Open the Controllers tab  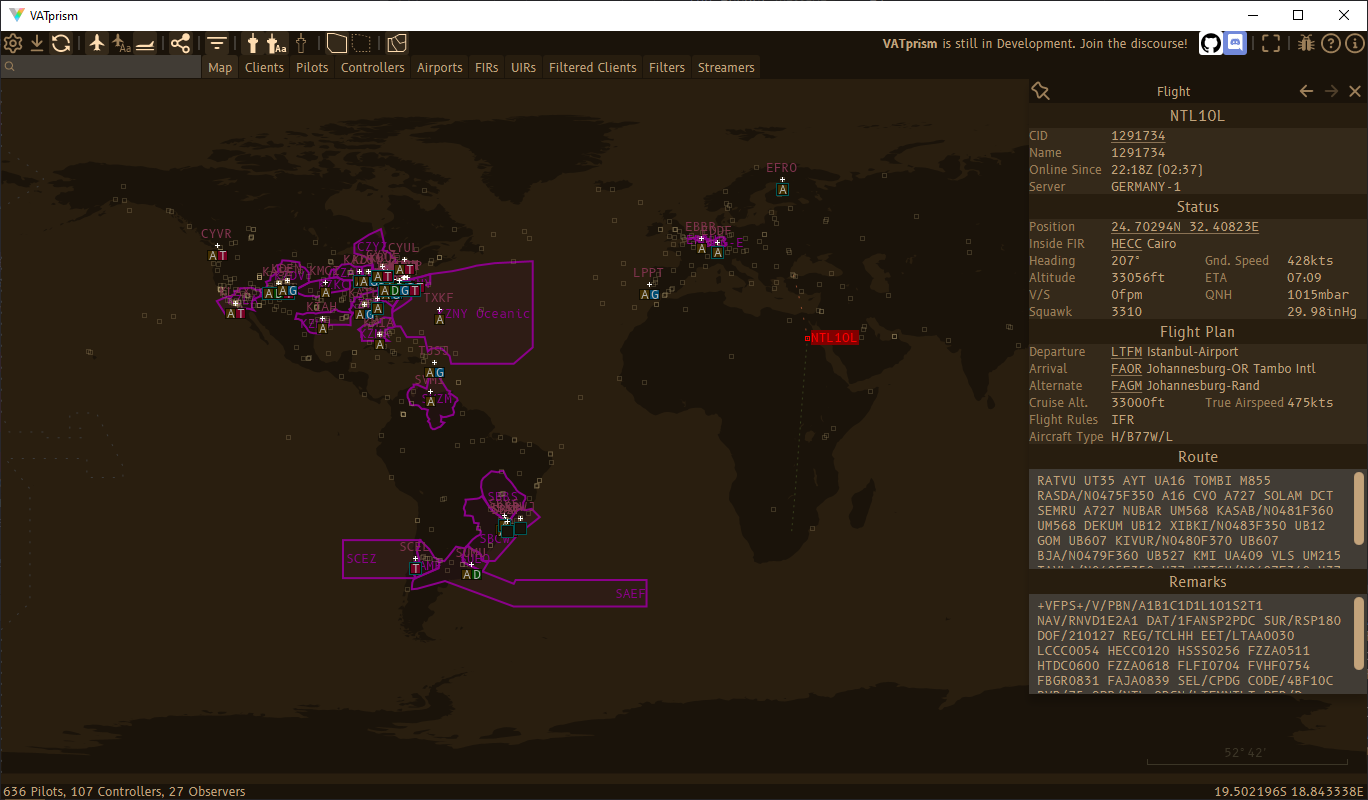pos(372,67)
